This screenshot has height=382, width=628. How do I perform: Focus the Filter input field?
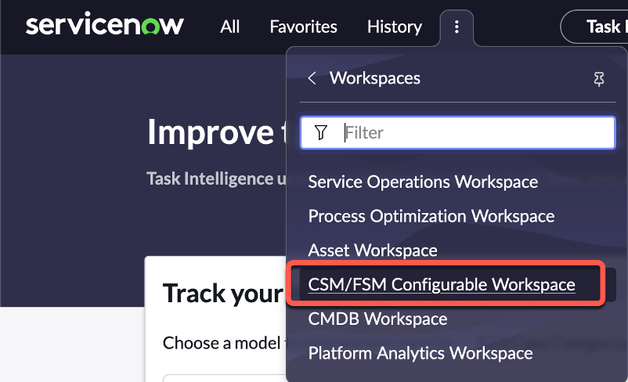(458, 133)
